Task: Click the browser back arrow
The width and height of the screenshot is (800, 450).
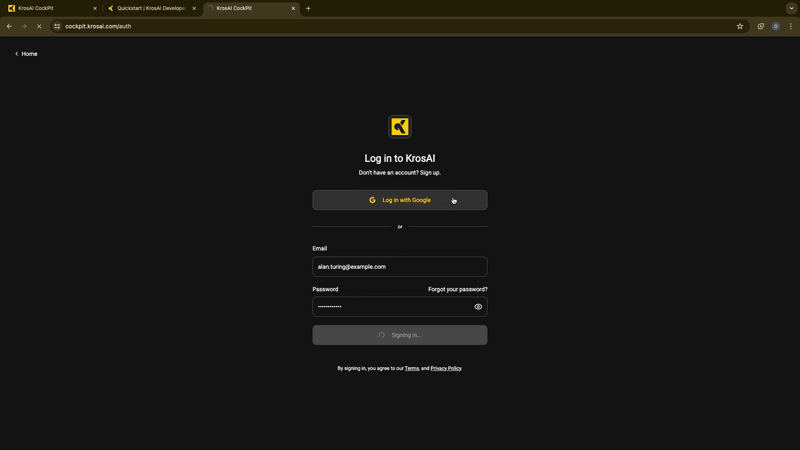Action: [x=9, y=26]
